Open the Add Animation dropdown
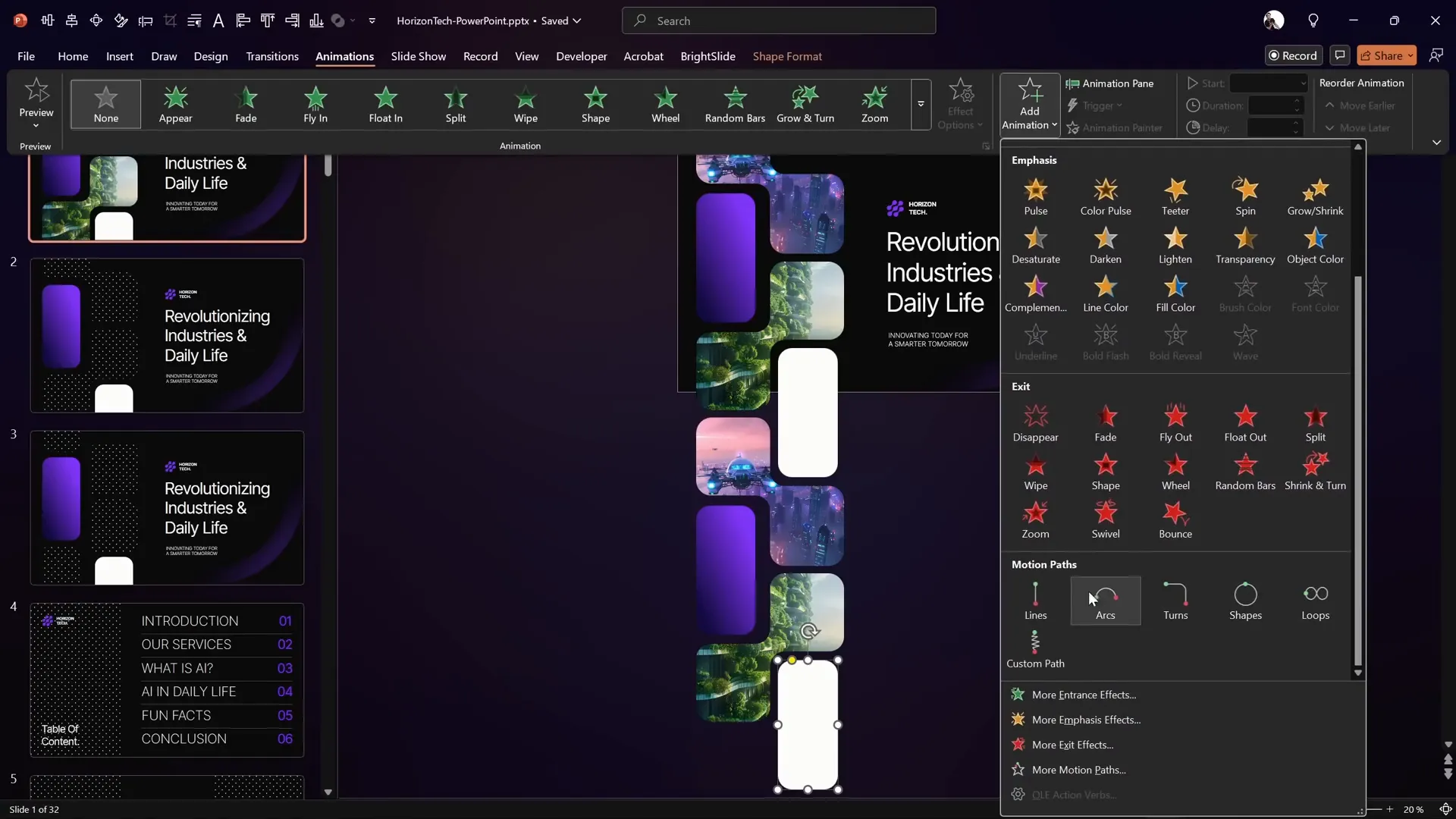 (1029, 105)
